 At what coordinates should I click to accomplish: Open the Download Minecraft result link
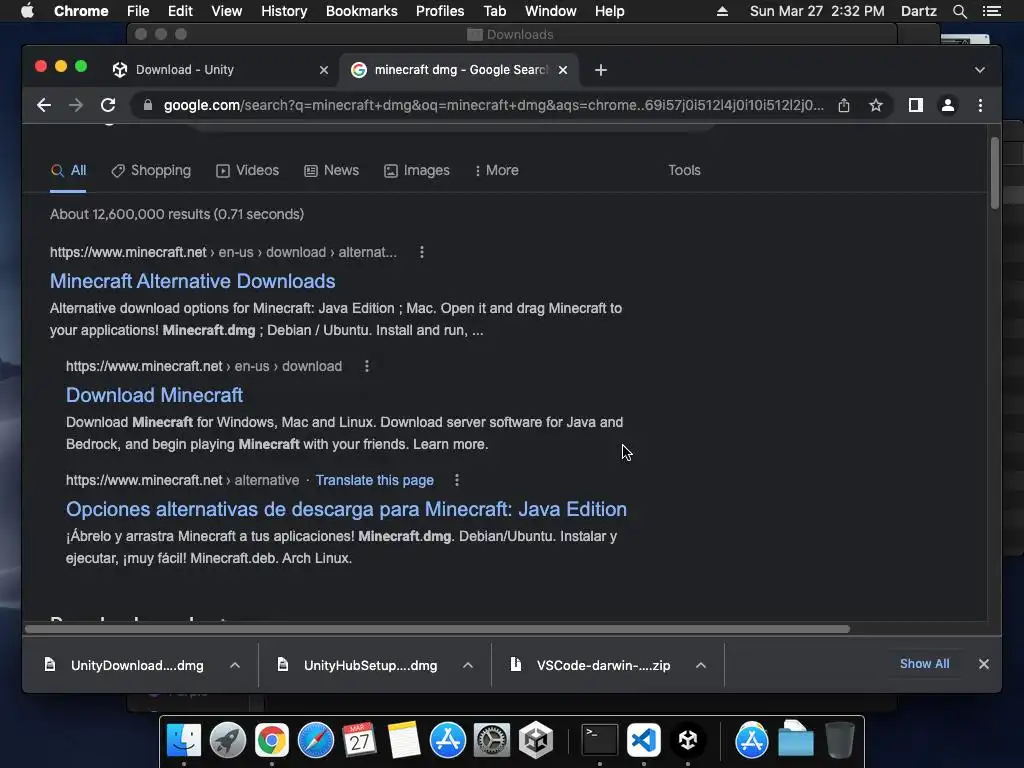tap(155, 395)
